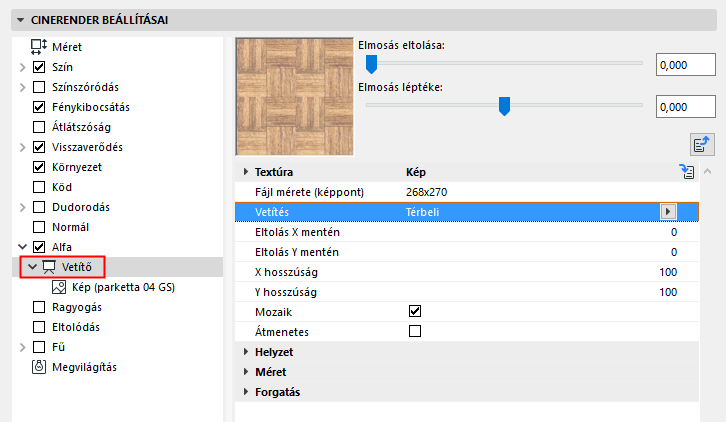
Task: Open the Vetítés Térbeli dropdown arrow
Action: point(668,212)
